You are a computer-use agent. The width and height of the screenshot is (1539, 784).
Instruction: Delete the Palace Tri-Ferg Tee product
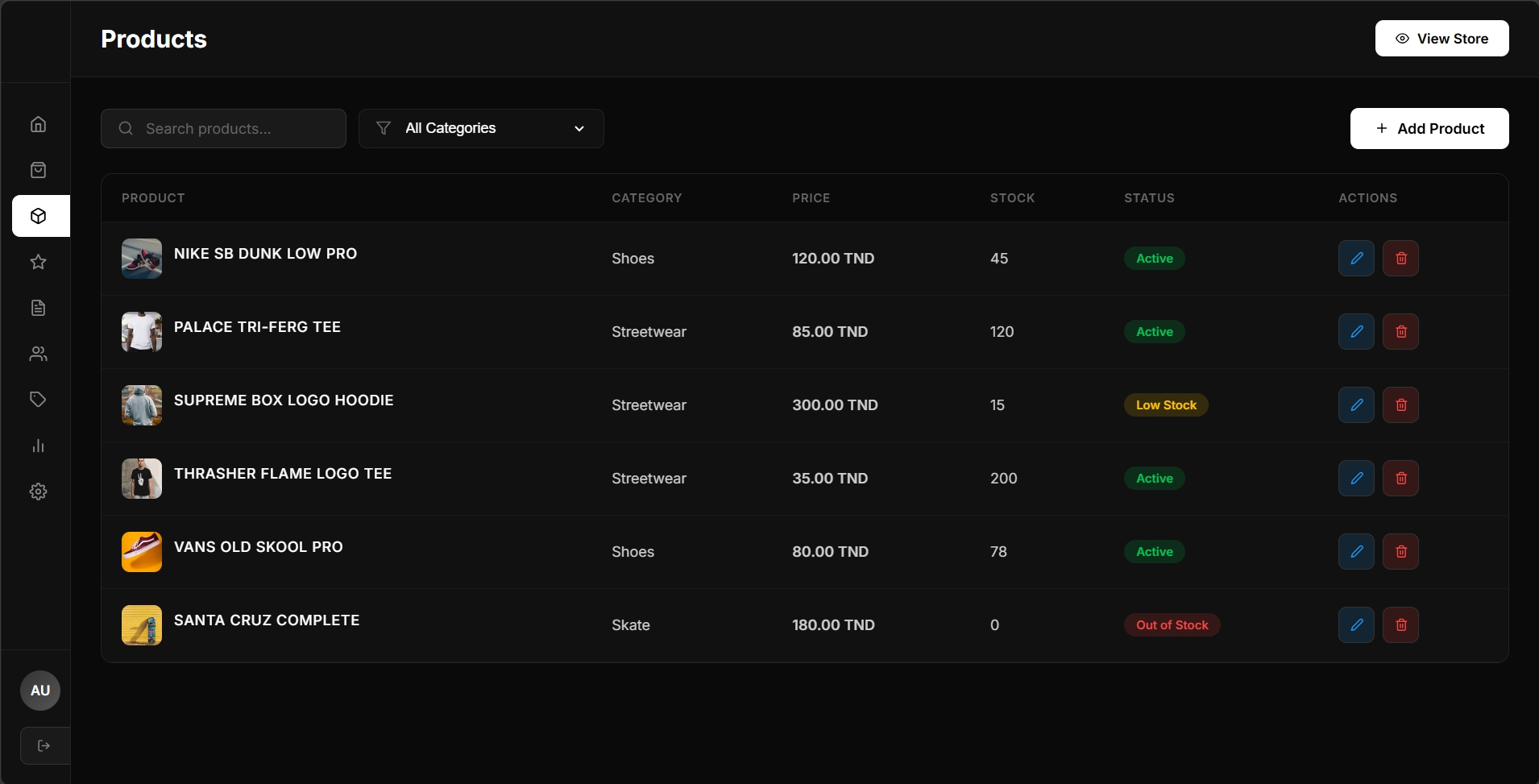point(1401,332)
